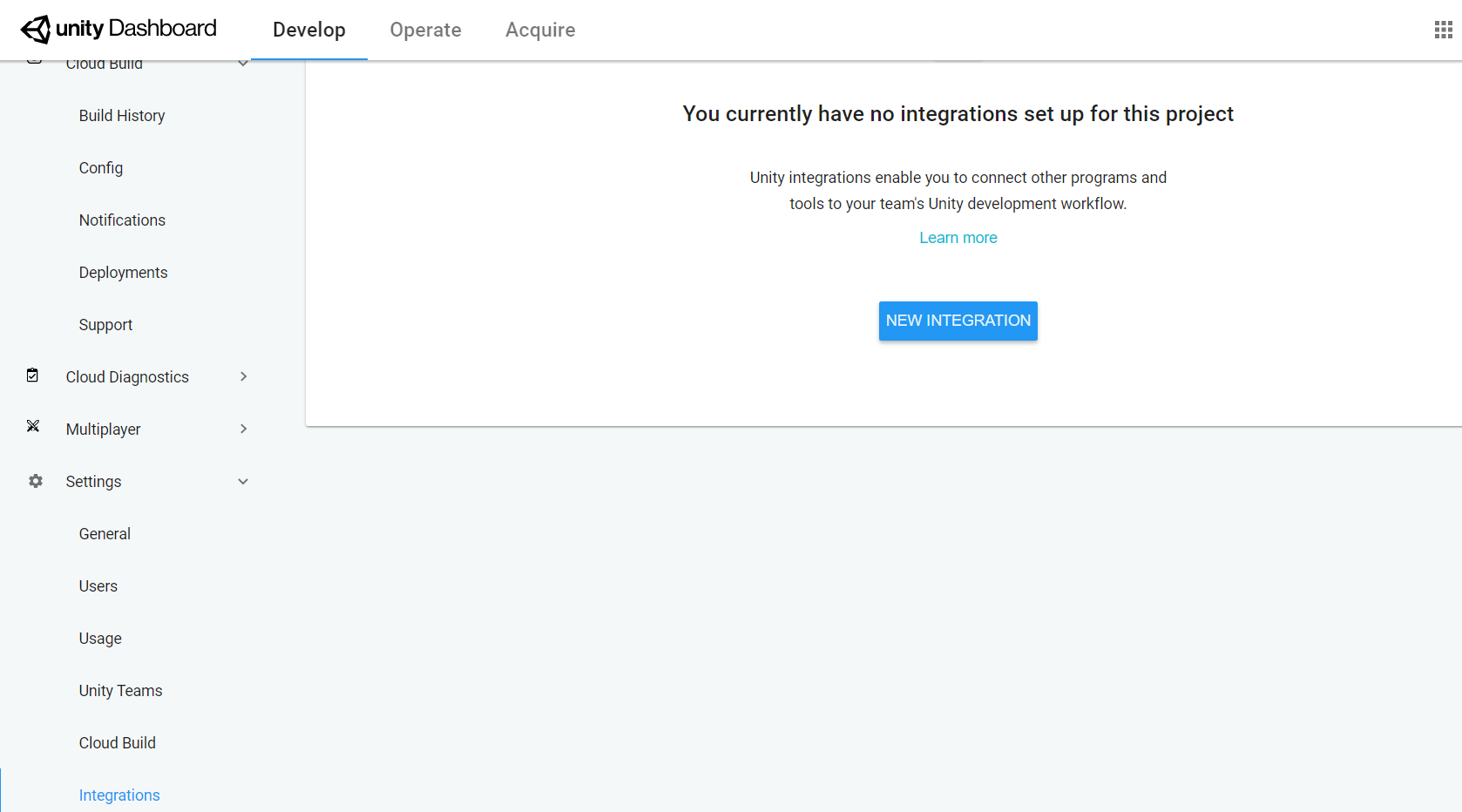
Task: Collapse the Cloud Build section chevron
Action: [243, 64]
